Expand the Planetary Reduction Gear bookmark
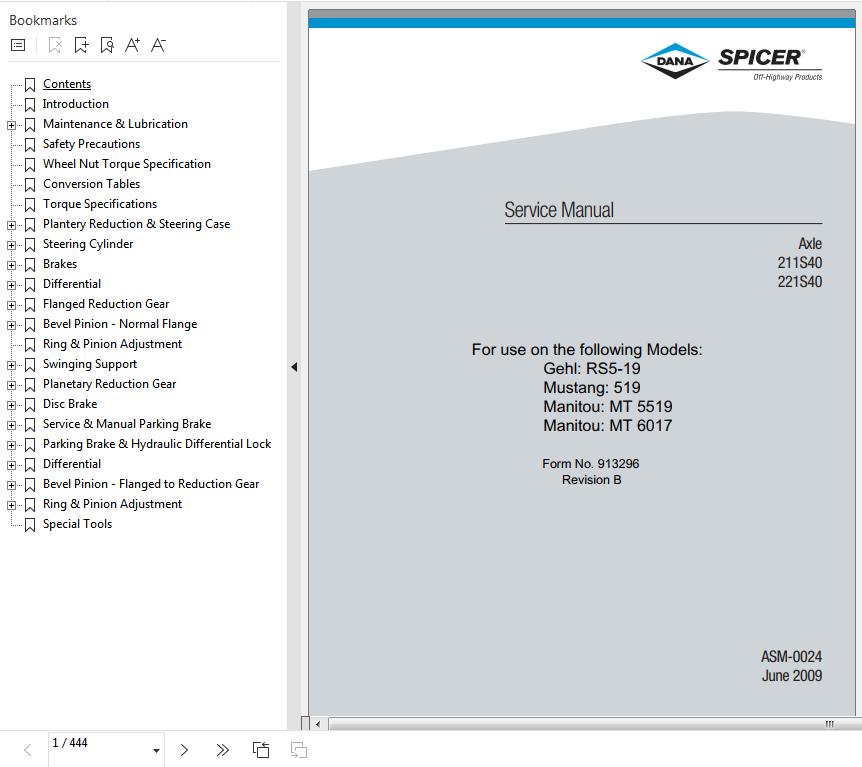 pos(11,385)
